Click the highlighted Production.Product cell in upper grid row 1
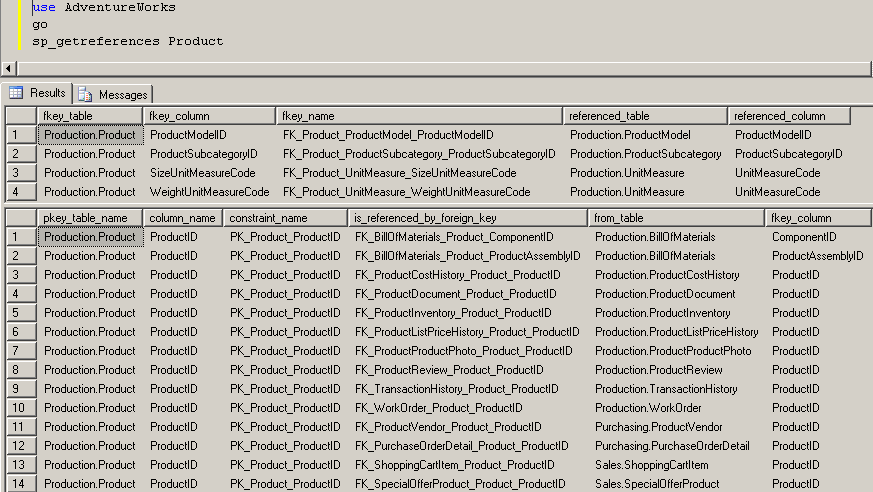Screen dimensions: 873x492 pos(90,135)
